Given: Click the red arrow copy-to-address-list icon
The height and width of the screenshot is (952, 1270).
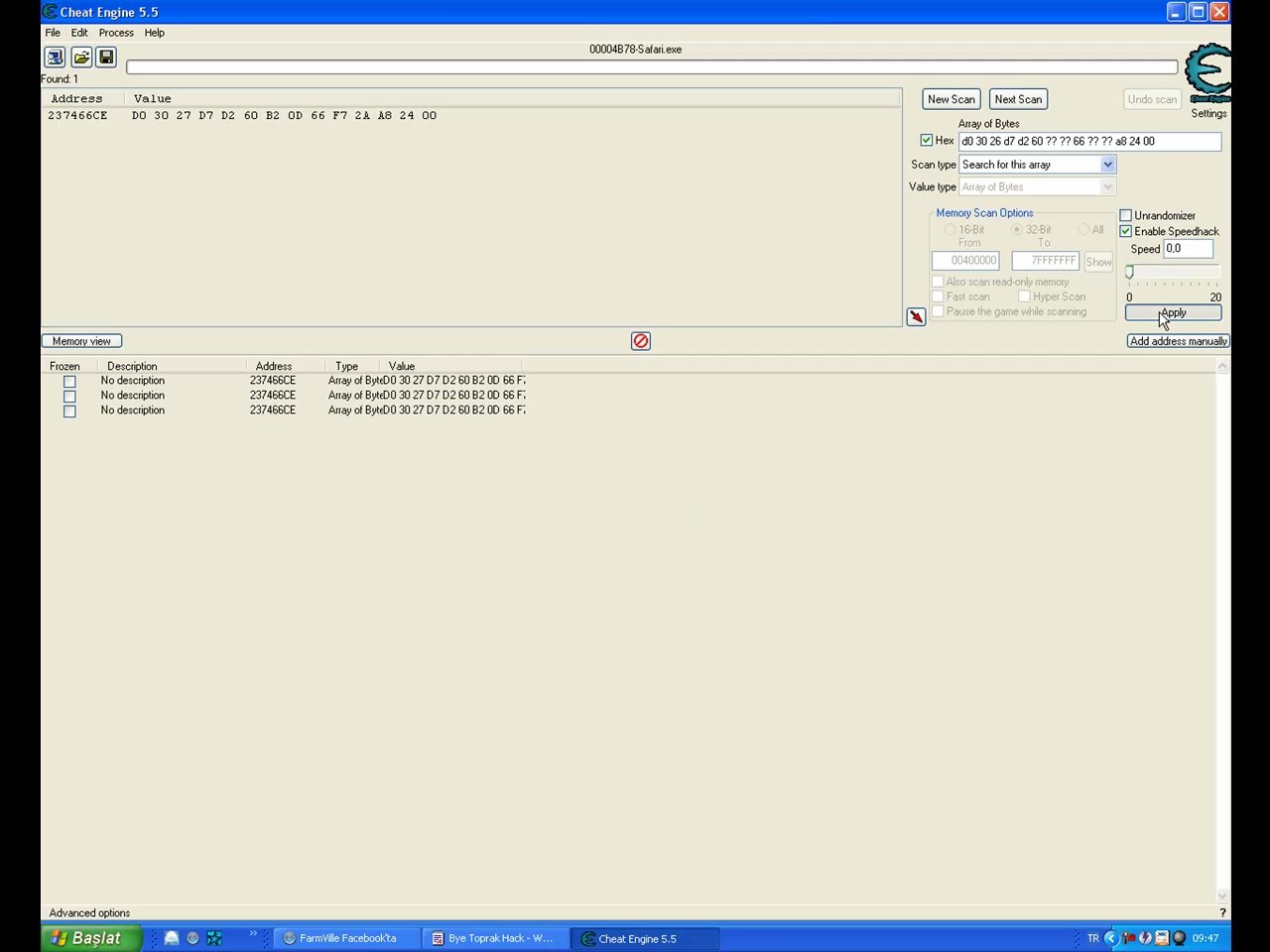Looking at the screenshot, I should 916,316.
